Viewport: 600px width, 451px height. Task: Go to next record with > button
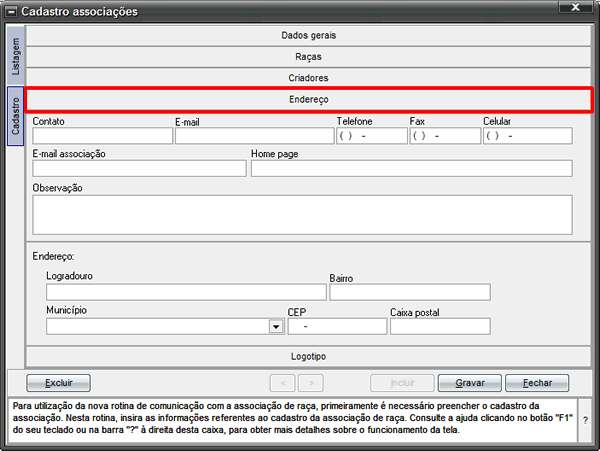click(311, 383)
